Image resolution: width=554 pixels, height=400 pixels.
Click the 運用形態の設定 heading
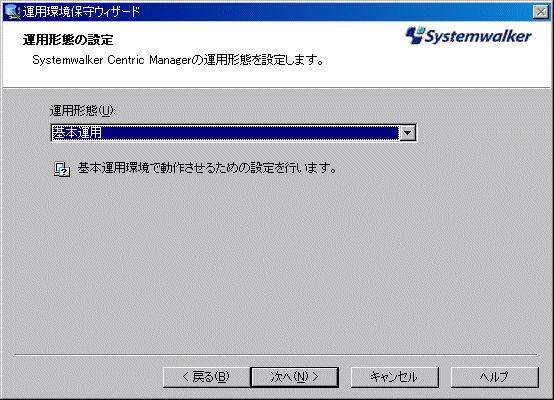point(68,40)
